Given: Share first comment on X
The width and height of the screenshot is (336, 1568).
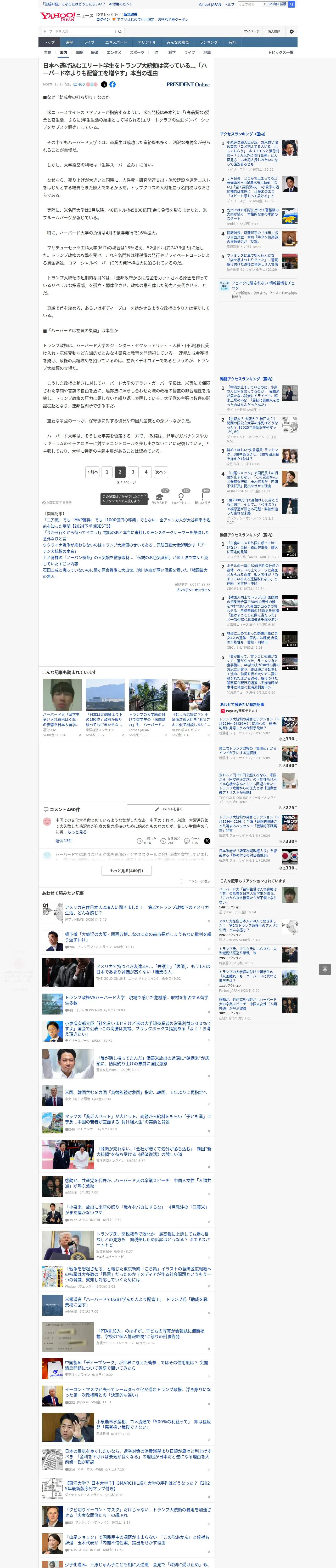Looking at the screenshot, I should click(207, 841).
